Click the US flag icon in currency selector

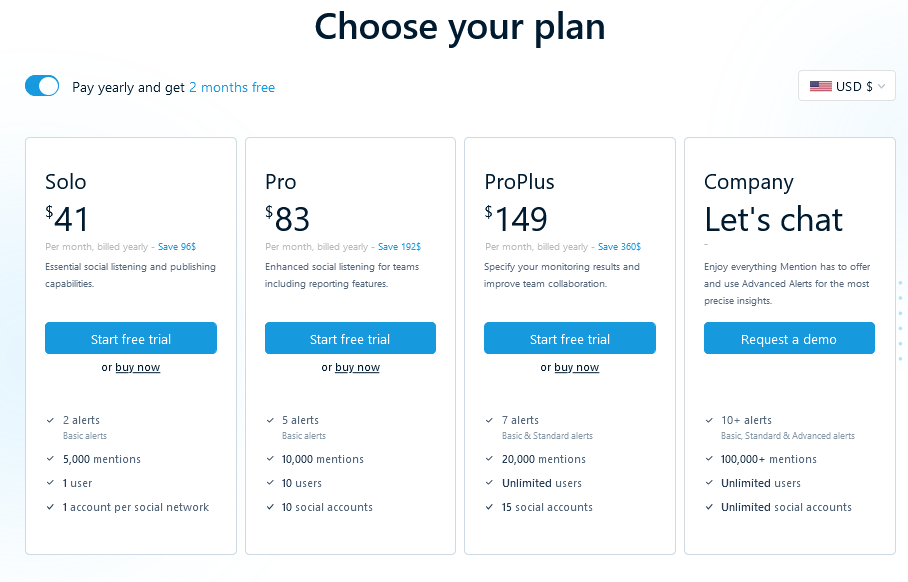pos(820,86)
